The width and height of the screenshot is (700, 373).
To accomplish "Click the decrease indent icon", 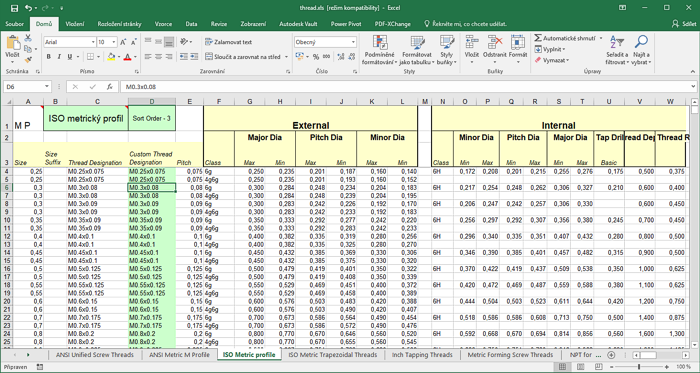I will [183, 57].
